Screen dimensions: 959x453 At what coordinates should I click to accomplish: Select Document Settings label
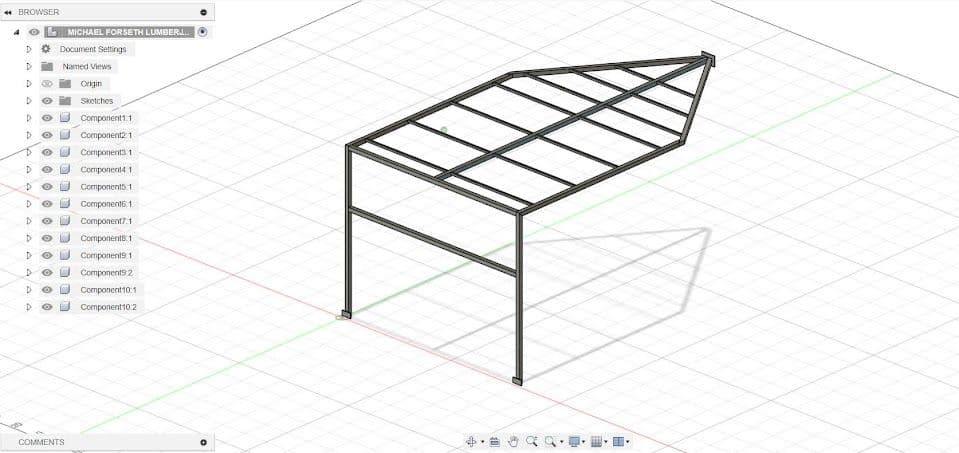(93, 49)
